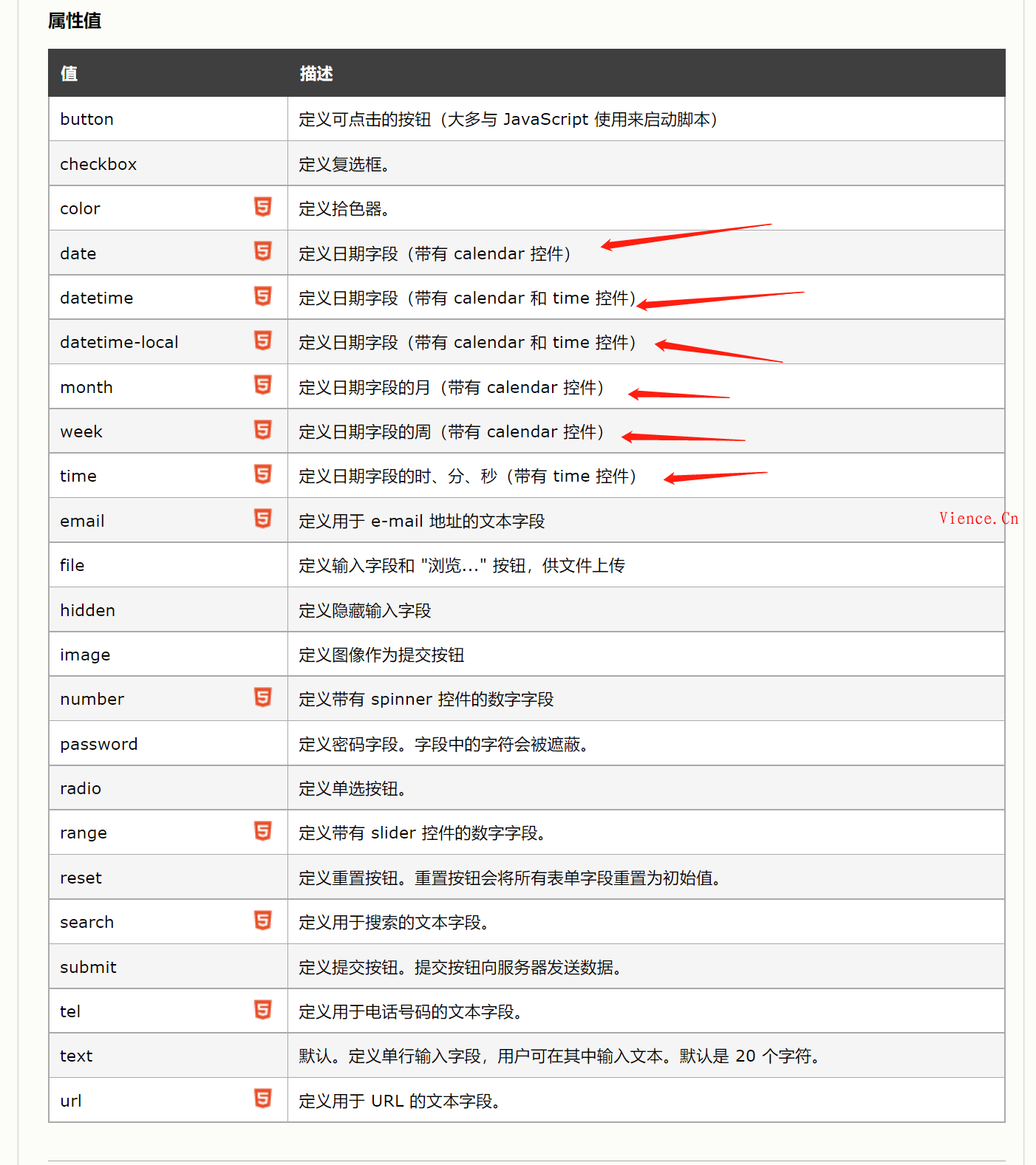
Task: Click the HTML5 badge next to url
Action: tap(262, 1099)
